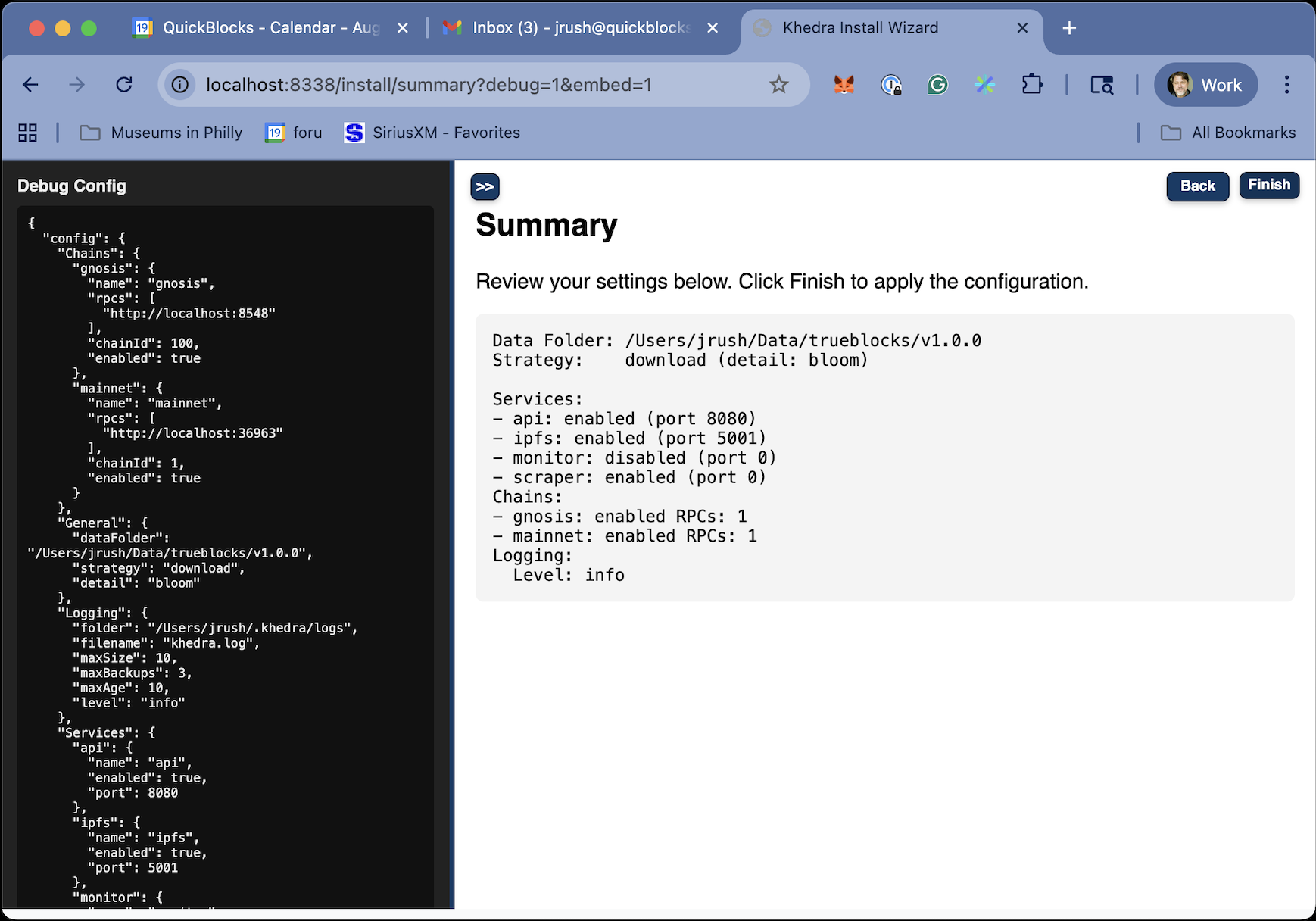
Task: Click the "strategy": "download" JSON line
Action: (x=159, y=568)
